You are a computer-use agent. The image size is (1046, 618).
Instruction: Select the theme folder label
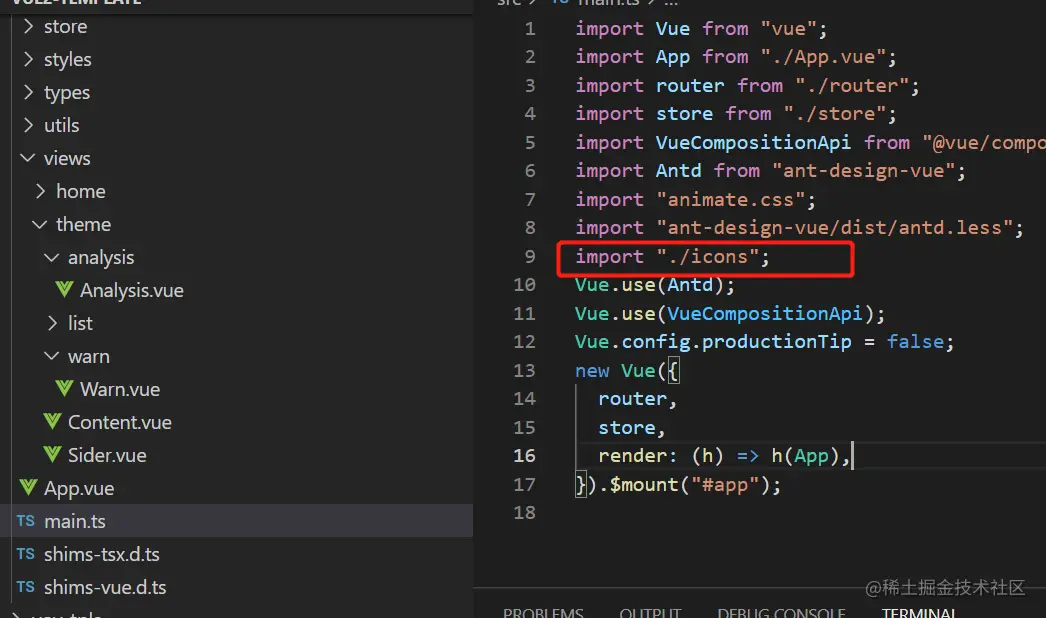click(x=83, y=224)
